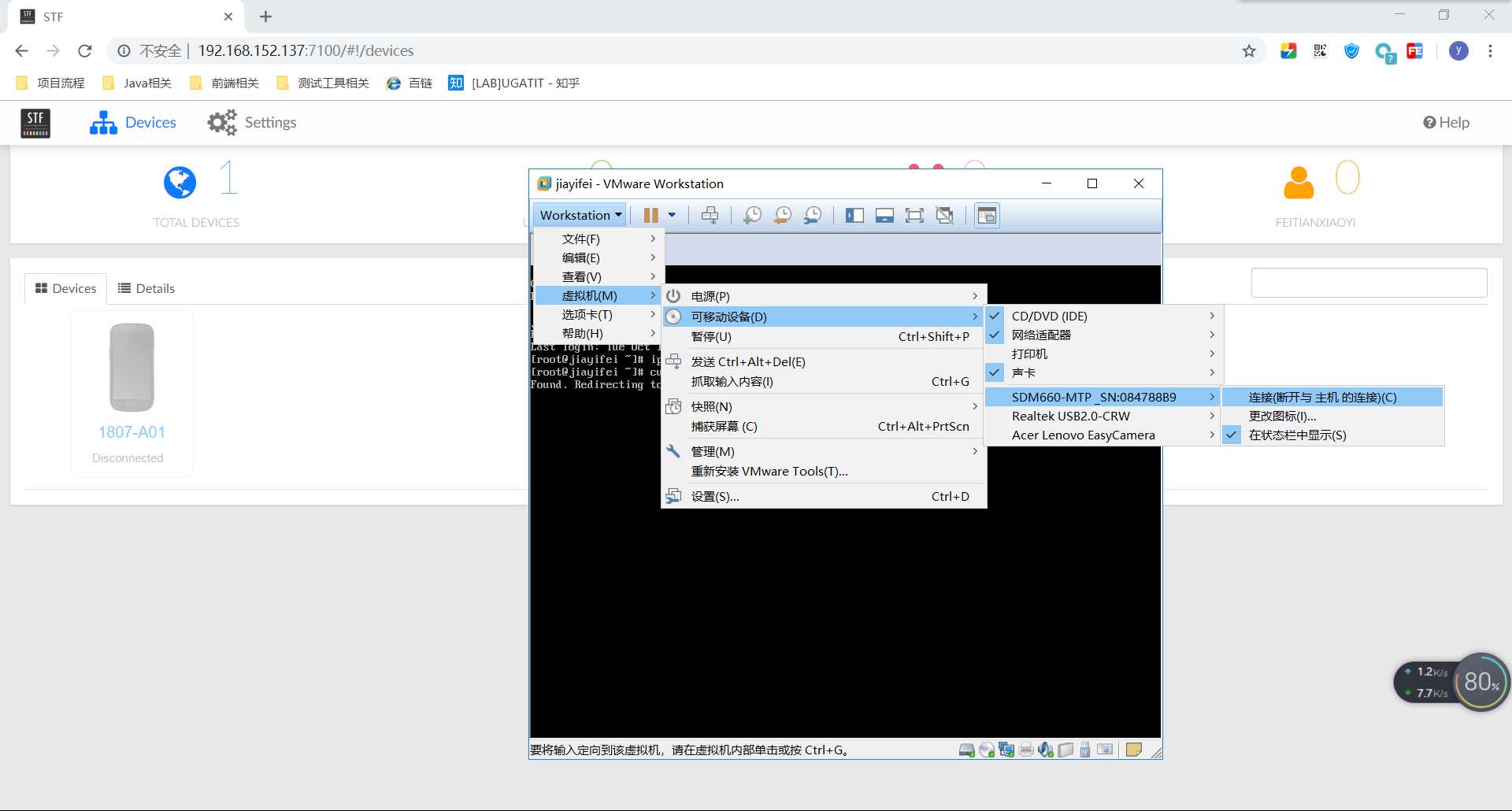Open the STF Devices navigation link
The width and height of the screenshot is (1512, 811).
132,123
